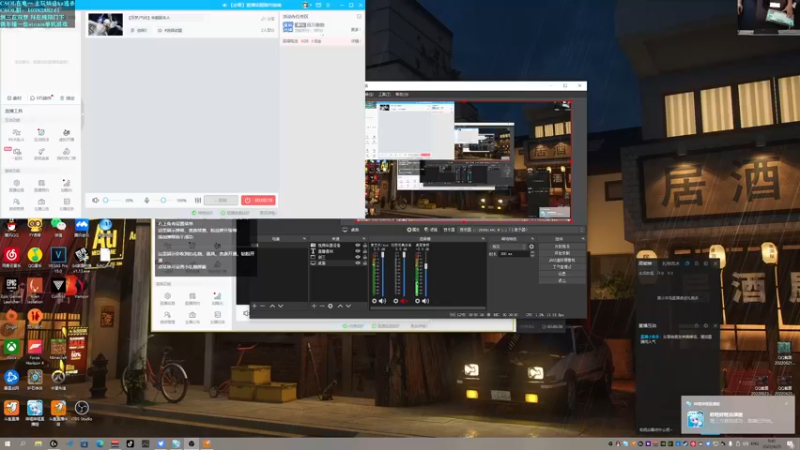The image size is (800, 450).
Task: Click microphone icon in the stream helper bottom bar
Action: click(146, 200)
